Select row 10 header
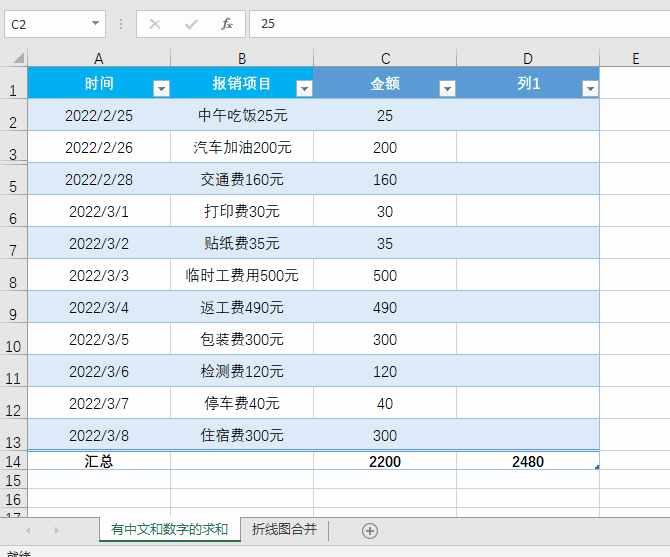 [13, 339]
